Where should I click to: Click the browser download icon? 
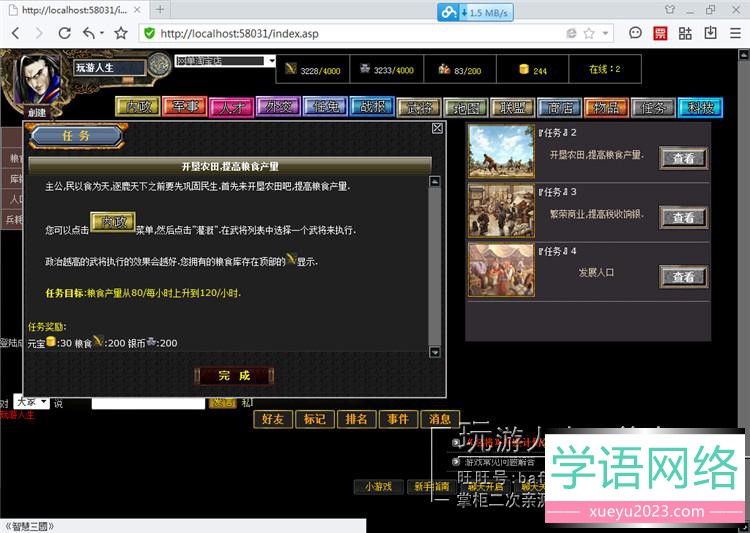tap(710, 33)
